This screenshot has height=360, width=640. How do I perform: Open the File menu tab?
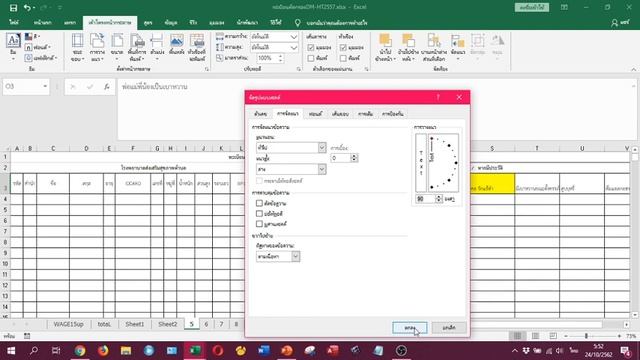14,23
